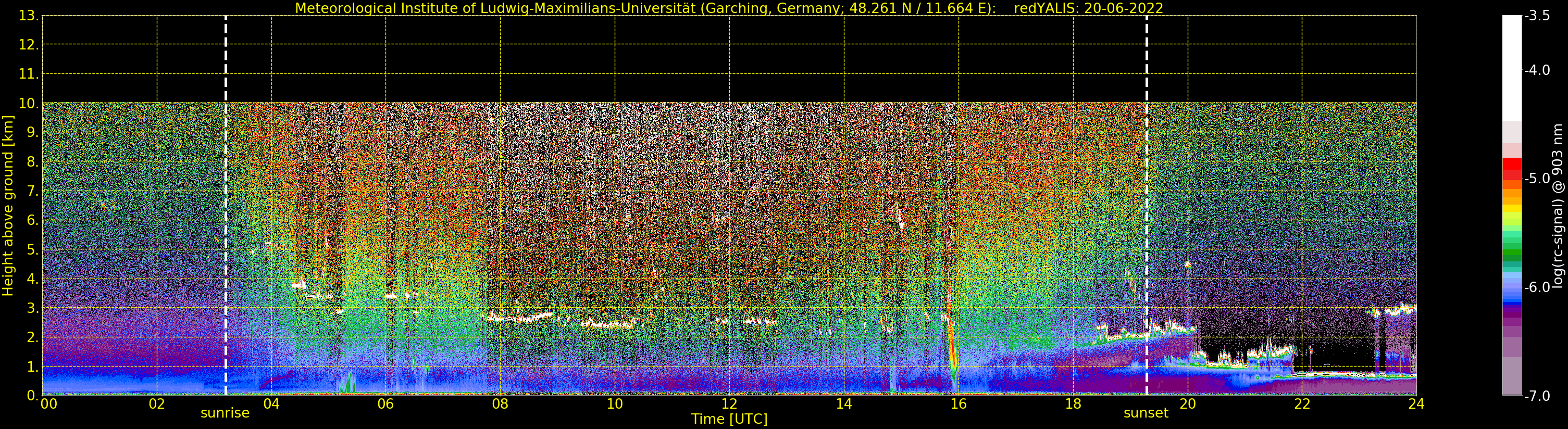1568x429 pixels.
Task: Click the '24' time axis tick label
Action: [x=1416, y=404]
